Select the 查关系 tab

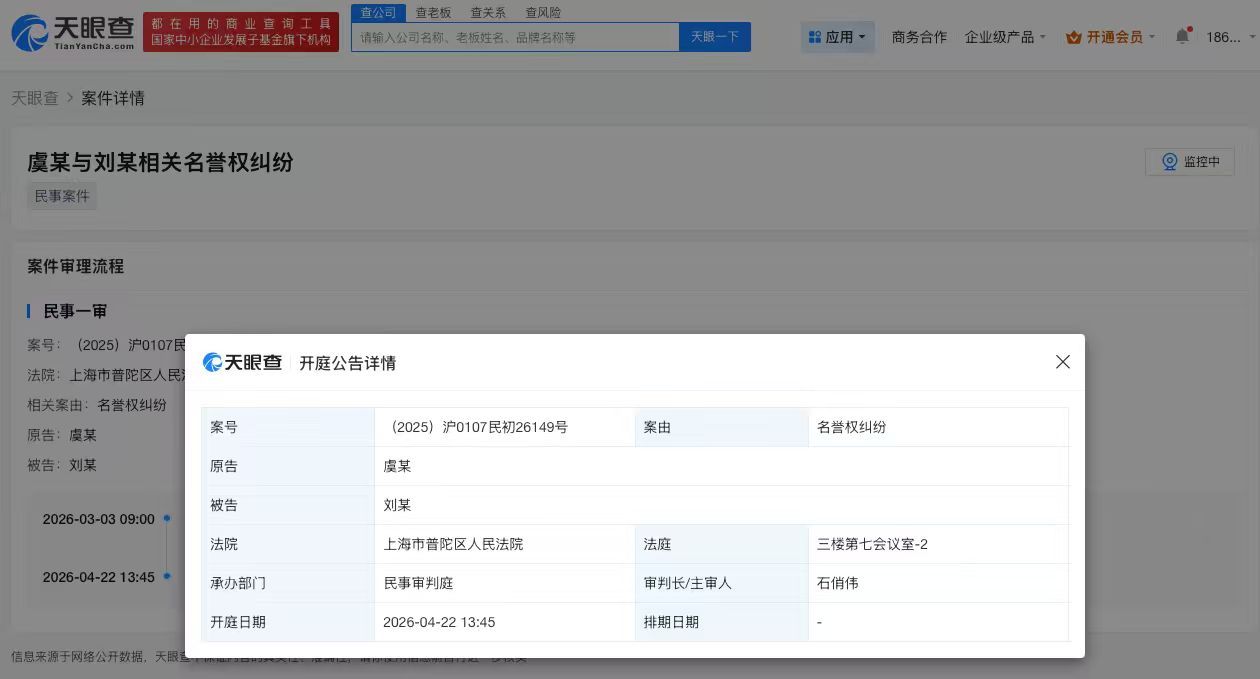488,12
